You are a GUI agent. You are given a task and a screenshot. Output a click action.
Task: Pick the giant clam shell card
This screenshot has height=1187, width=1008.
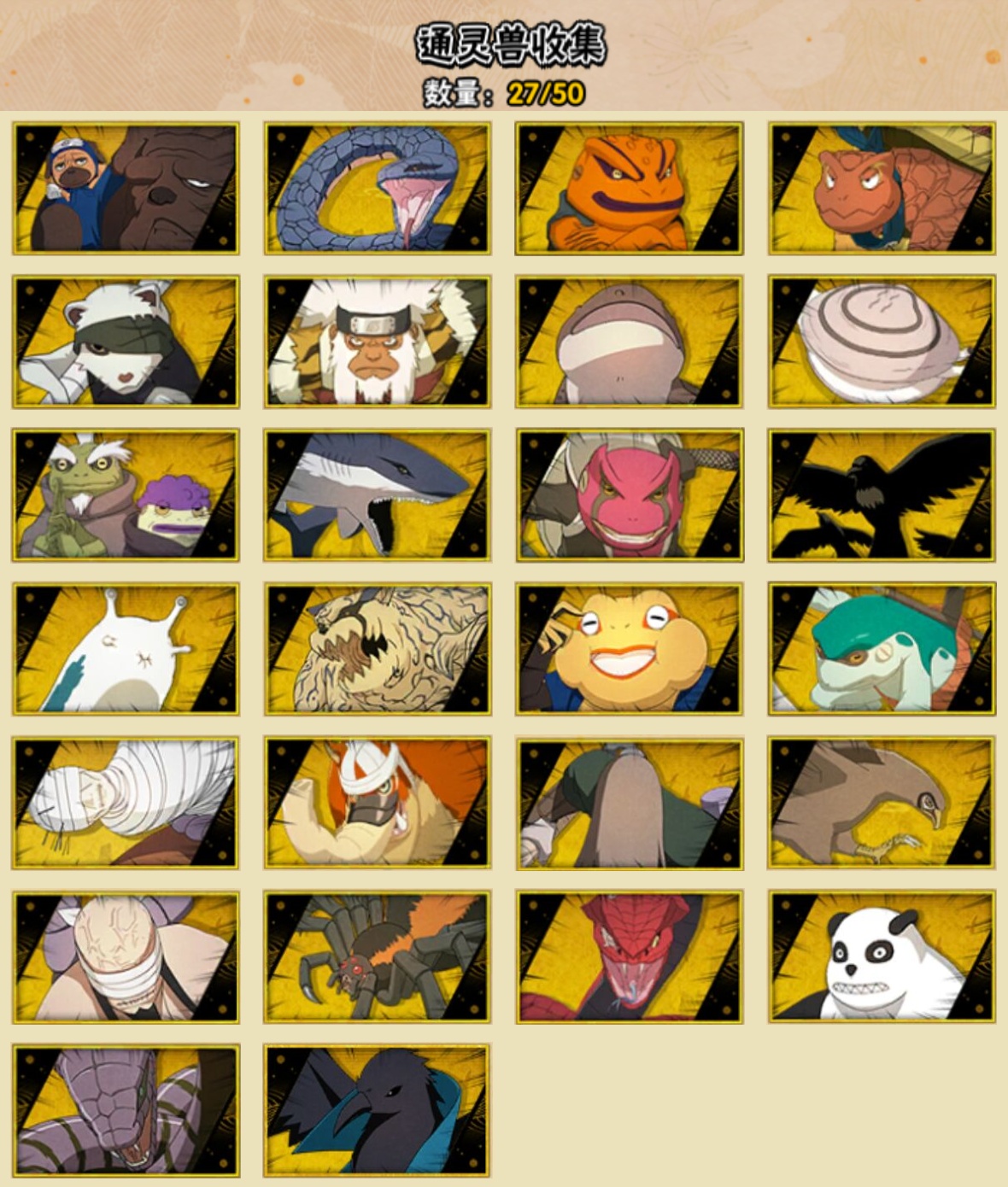click(x=882, y=342)
